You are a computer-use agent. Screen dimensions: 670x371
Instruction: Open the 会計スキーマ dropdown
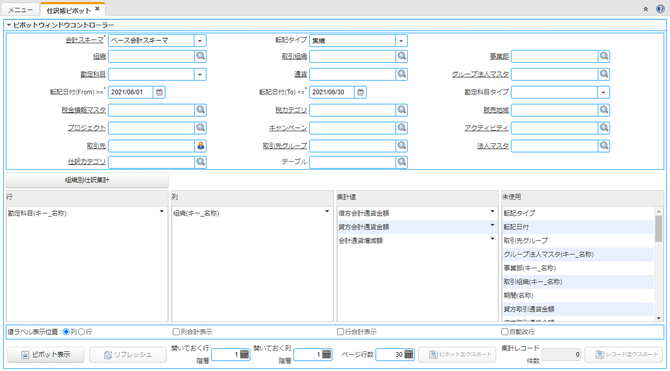[200, 41]
